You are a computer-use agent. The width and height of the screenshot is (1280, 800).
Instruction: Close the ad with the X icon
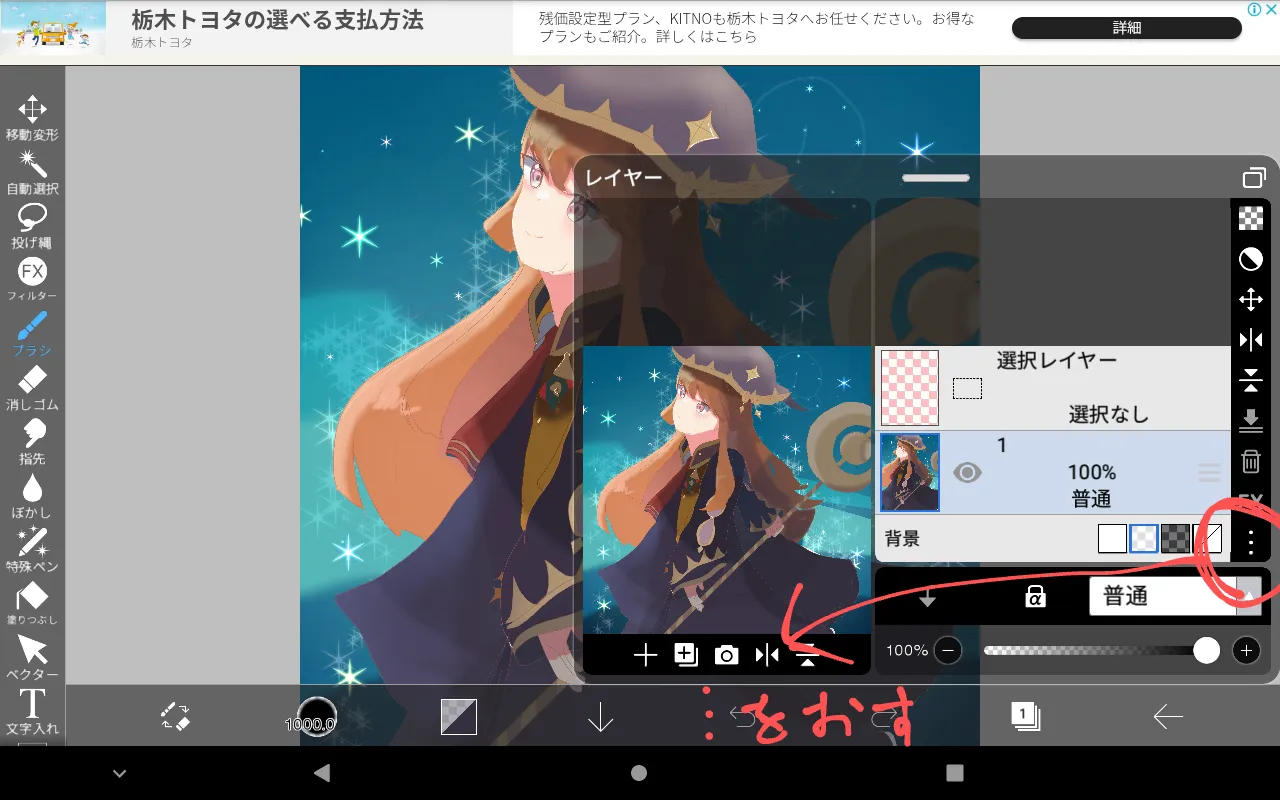[x=1271, y=8]
